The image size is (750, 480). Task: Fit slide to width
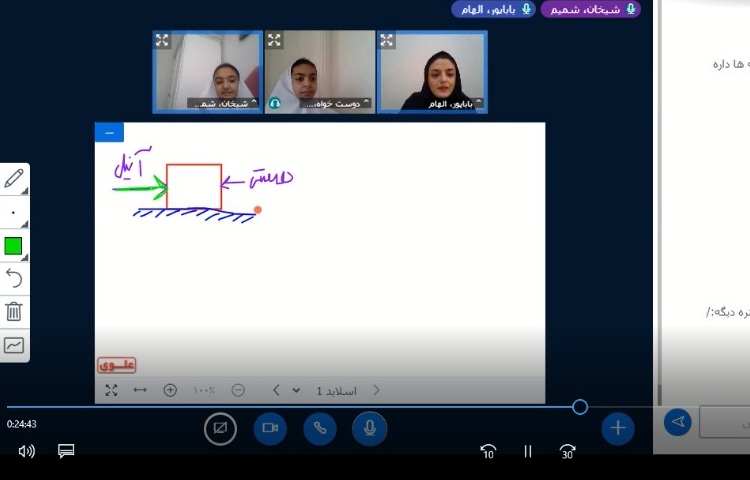pos(140,390)
